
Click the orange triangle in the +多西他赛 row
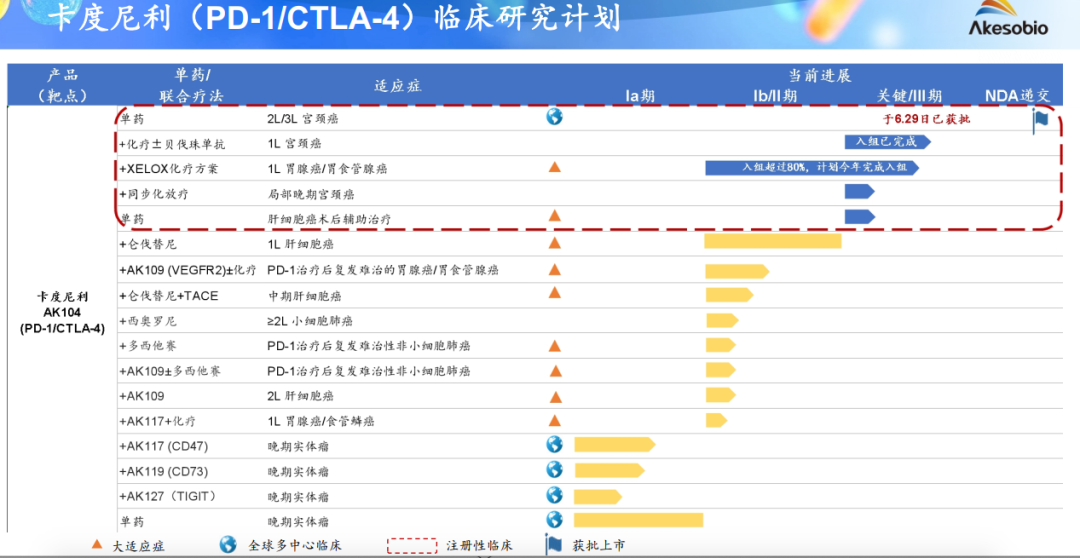(554, 345)
